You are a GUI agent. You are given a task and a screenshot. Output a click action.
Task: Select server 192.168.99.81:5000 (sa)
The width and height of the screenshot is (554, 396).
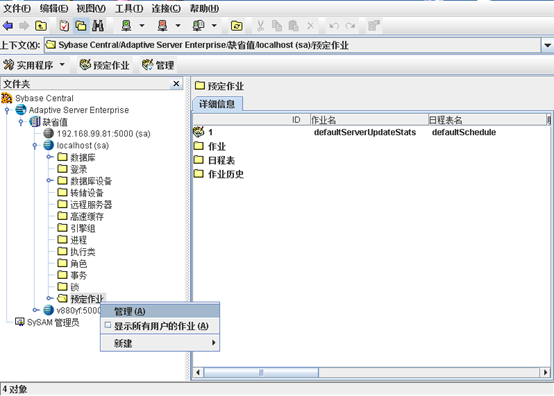click(x=104, y=134)
